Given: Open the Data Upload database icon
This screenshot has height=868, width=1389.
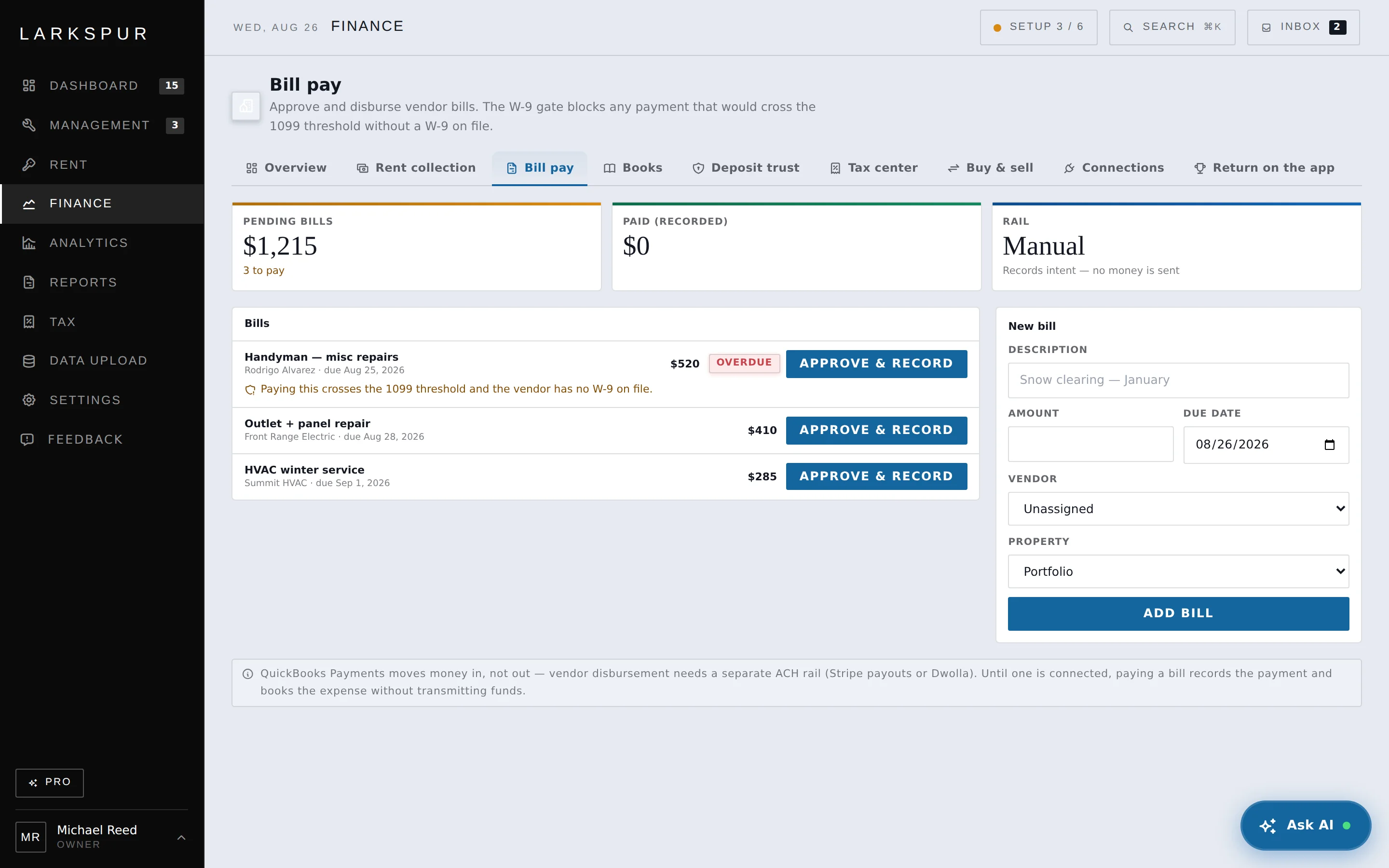Looking at the screenshot, I should click(29, 361).
